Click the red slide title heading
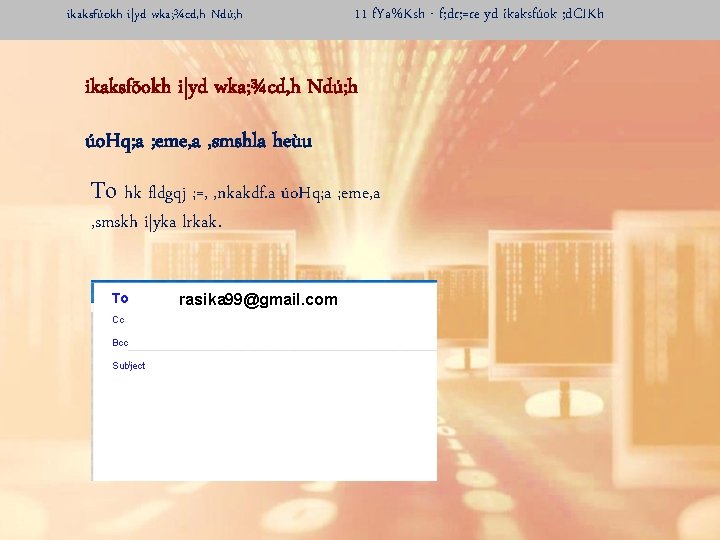Image resolution: width=720 pixels, height=540 pixels. tap(221, 87)
